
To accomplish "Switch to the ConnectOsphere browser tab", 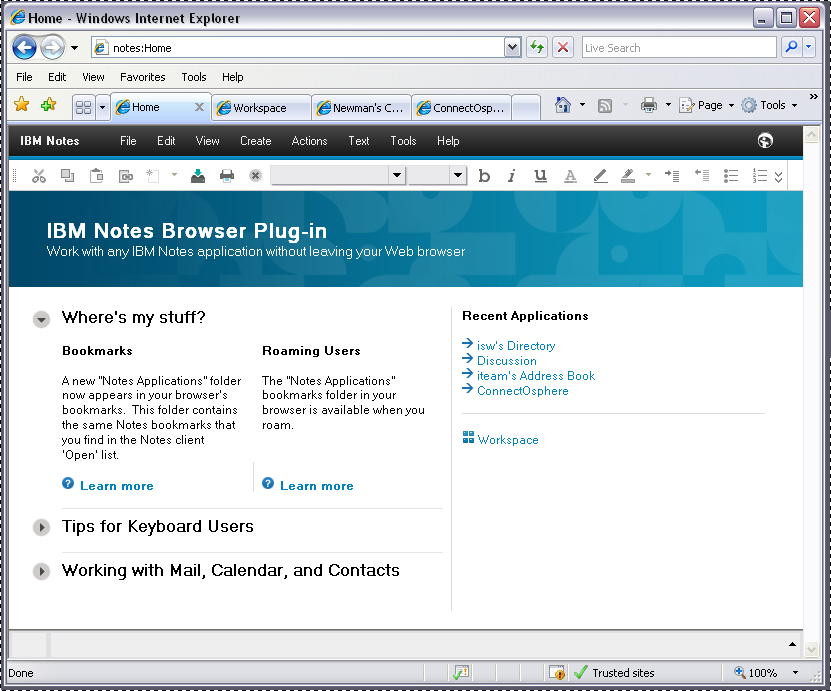I will [x=462, y=108].
